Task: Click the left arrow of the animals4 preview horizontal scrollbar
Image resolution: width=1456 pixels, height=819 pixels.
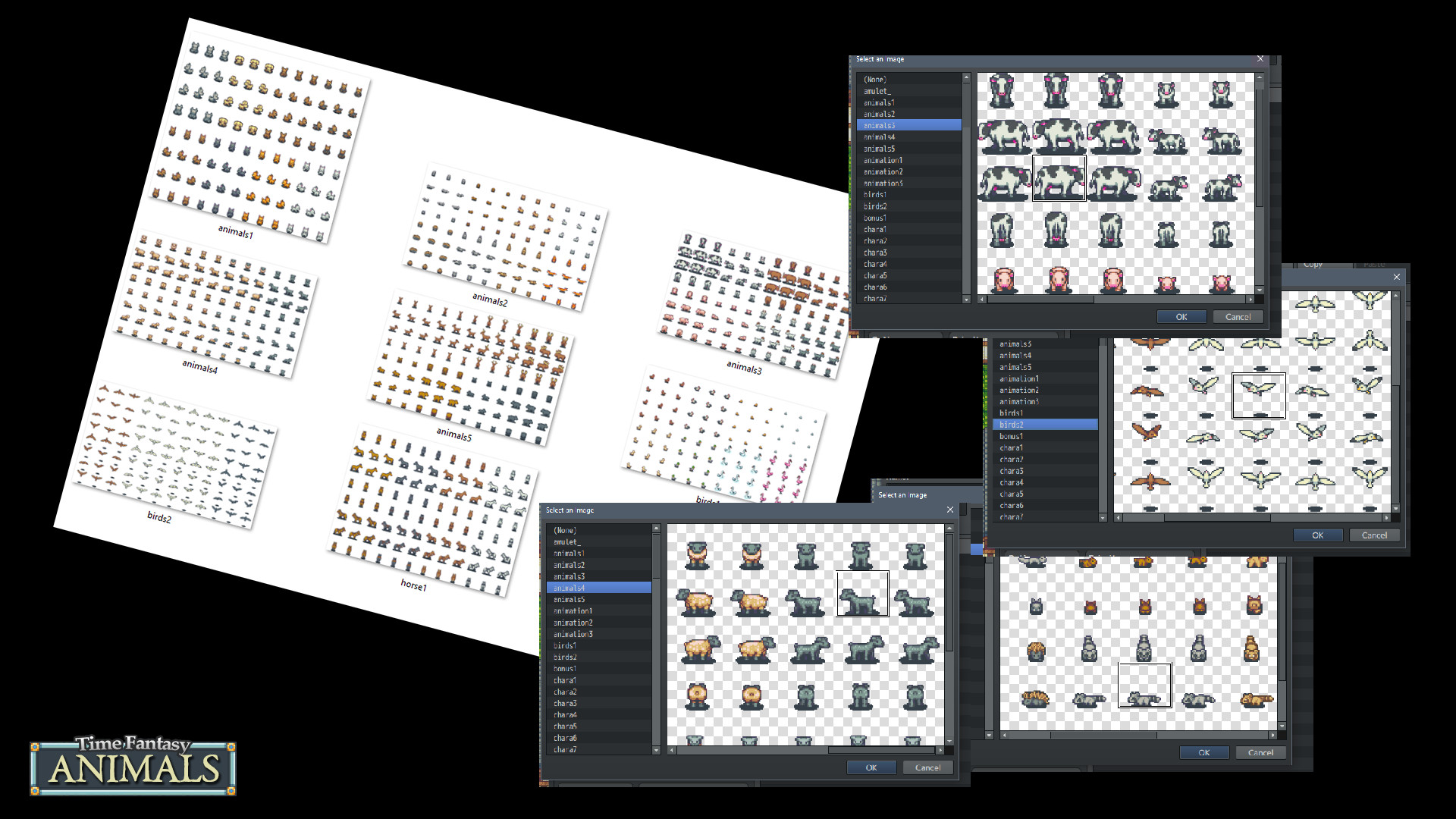Action: [x=670, y=751]
